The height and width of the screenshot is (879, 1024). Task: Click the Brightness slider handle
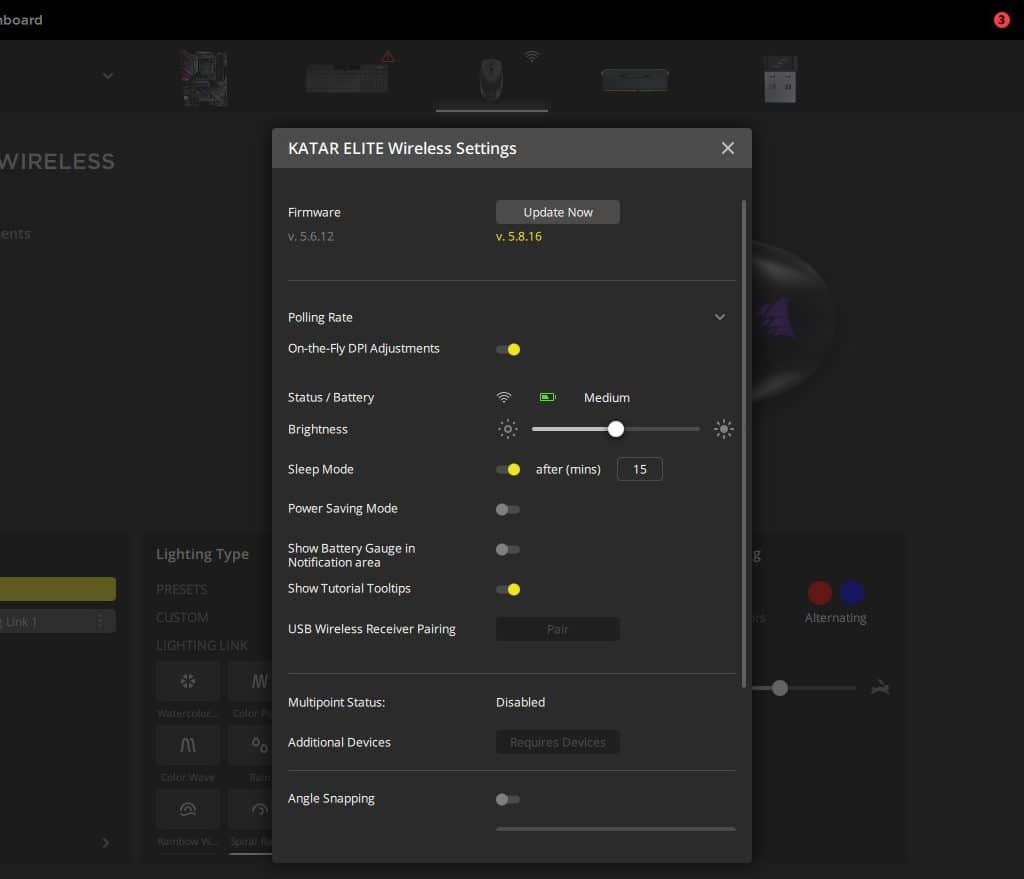pyautogui.click(x=616, y=429)
